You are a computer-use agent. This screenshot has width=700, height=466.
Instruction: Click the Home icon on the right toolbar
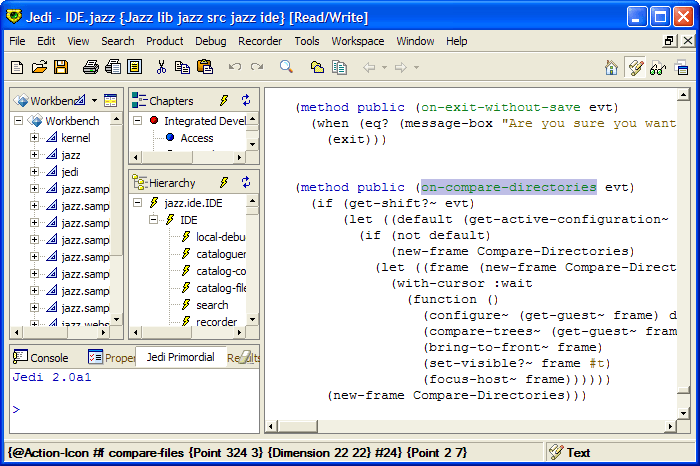[612, 68]
